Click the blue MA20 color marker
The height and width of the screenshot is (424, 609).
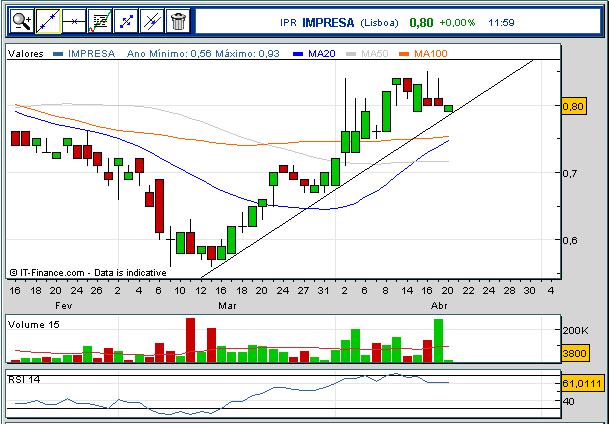pos(298,54)
